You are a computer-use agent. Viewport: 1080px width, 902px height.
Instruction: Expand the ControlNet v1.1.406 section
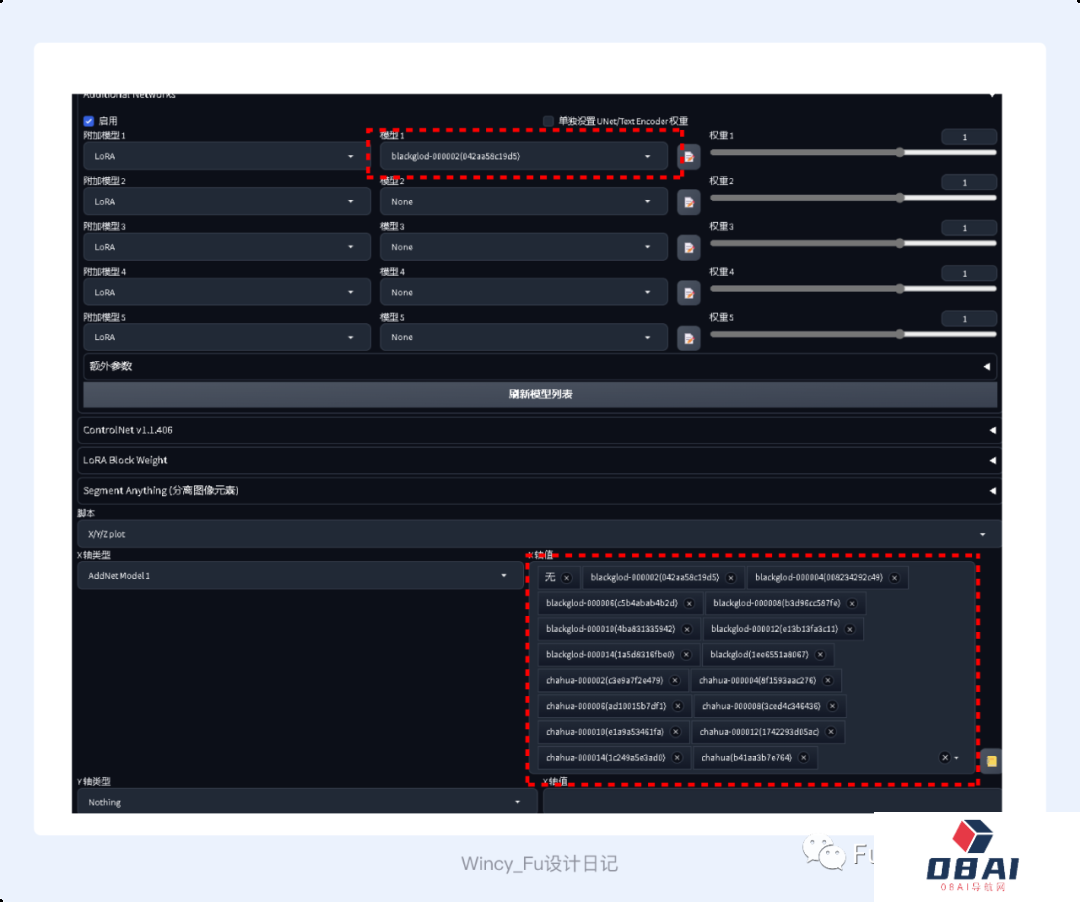tap(538, 430)
